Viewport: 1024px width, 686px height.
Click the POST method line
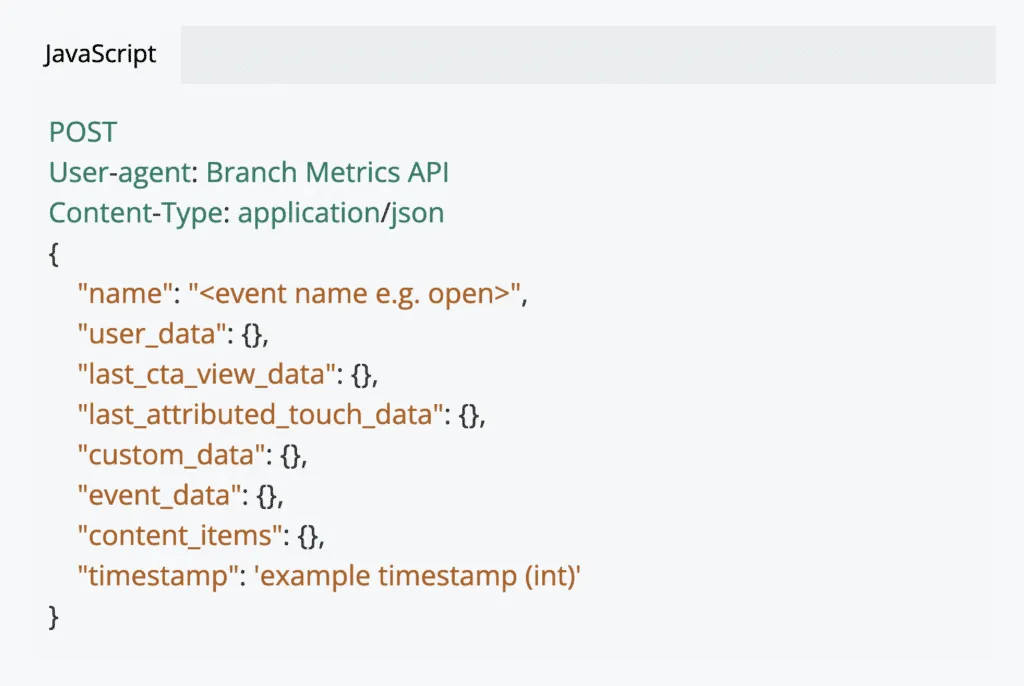83,133
